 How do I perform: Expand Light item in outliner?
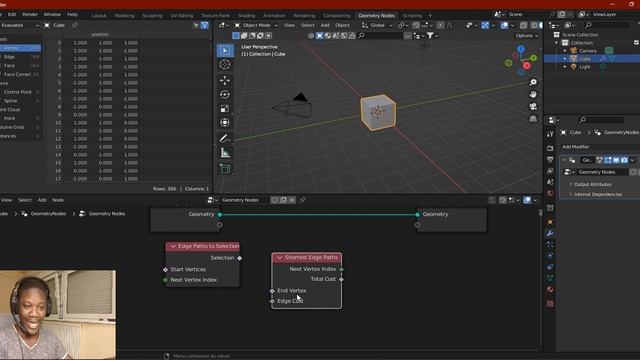click(565, 67)
